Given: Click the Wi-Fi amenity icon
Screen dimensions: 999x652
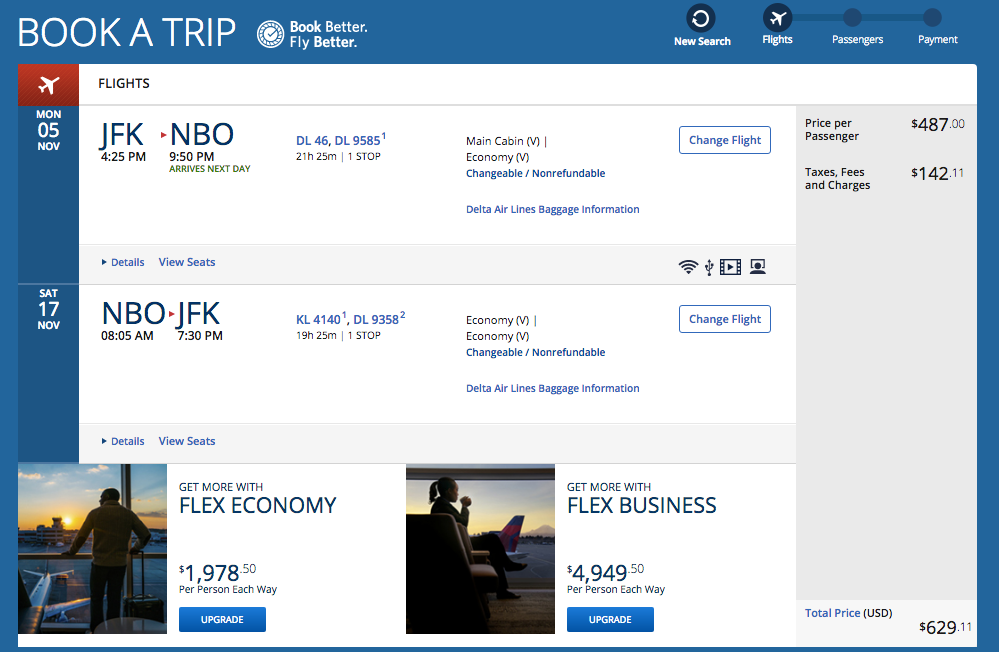Looking at the screenshot, I should point(688,267).
